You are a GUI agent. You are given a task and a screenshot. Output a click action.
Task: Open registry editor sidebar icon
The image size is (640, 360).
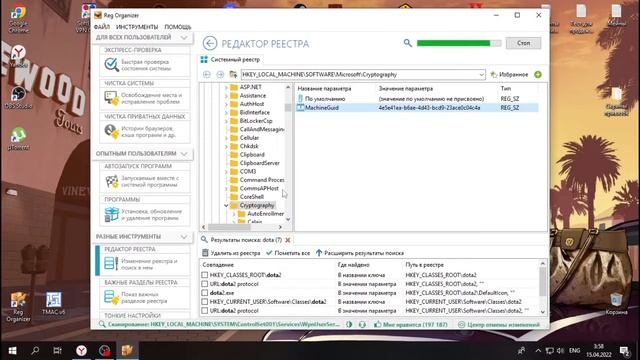pos(111,264)
